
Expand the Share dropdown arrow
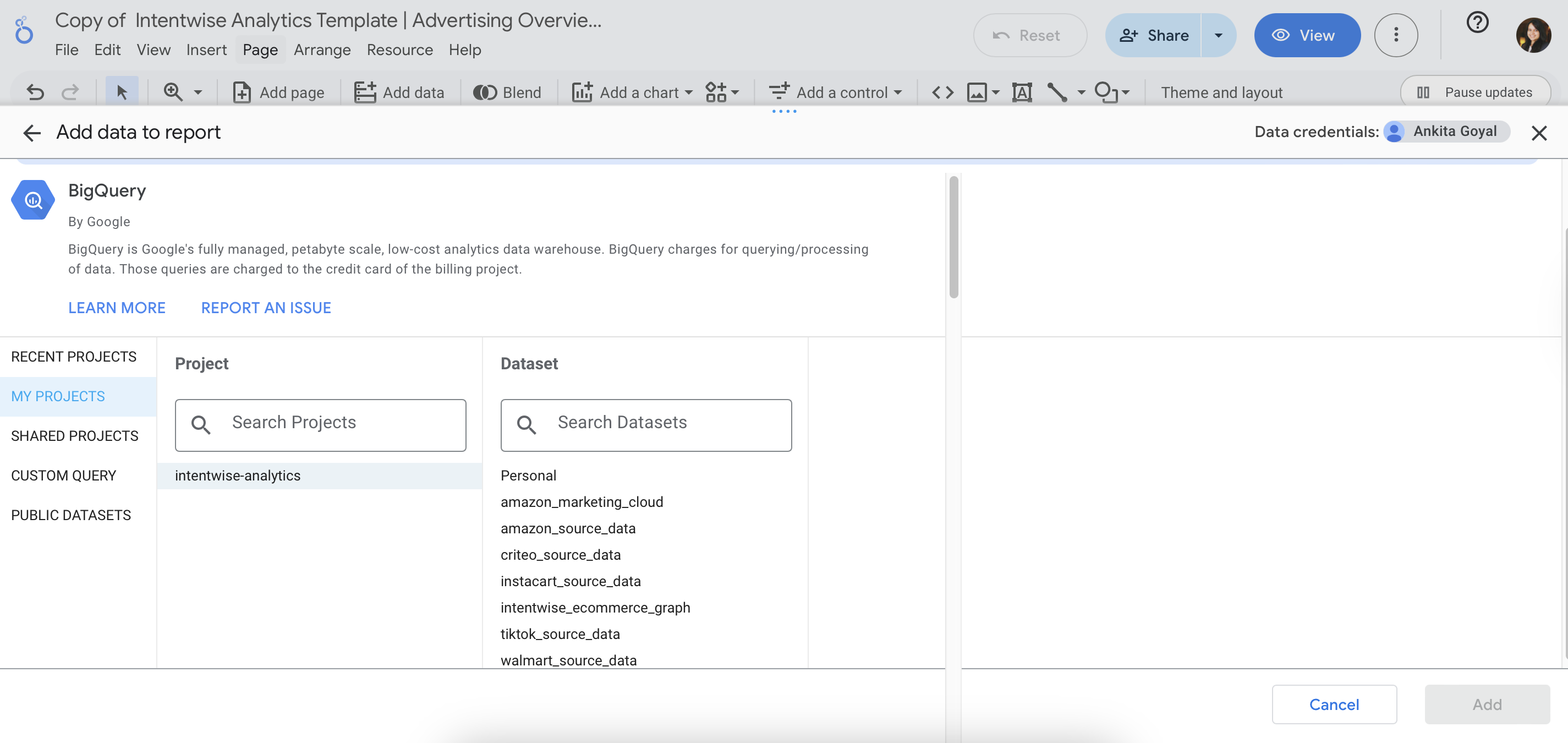[x=1218, y=35]
